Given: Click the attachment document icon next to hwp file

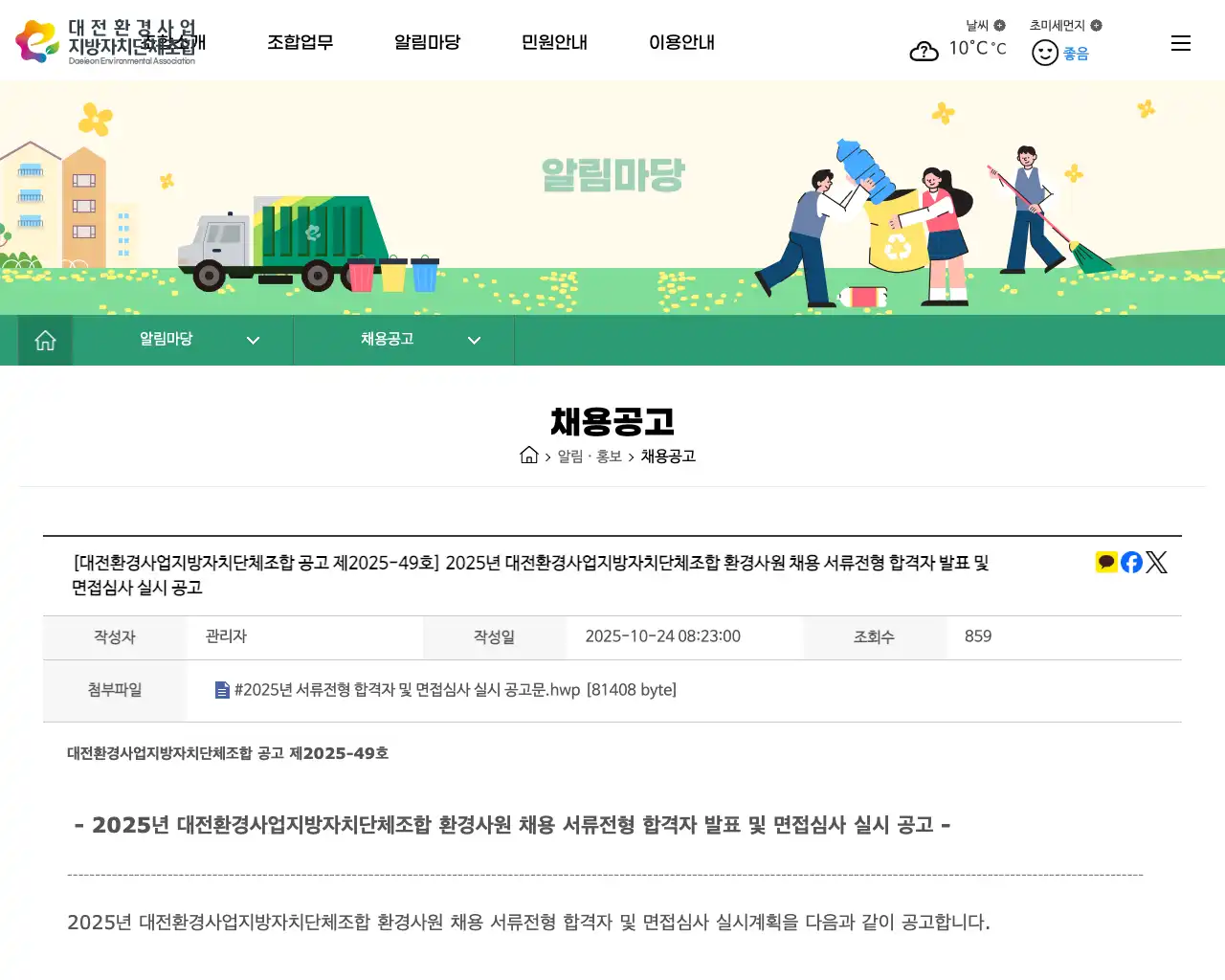Looking at the screenshot, I should pos(221,689).
